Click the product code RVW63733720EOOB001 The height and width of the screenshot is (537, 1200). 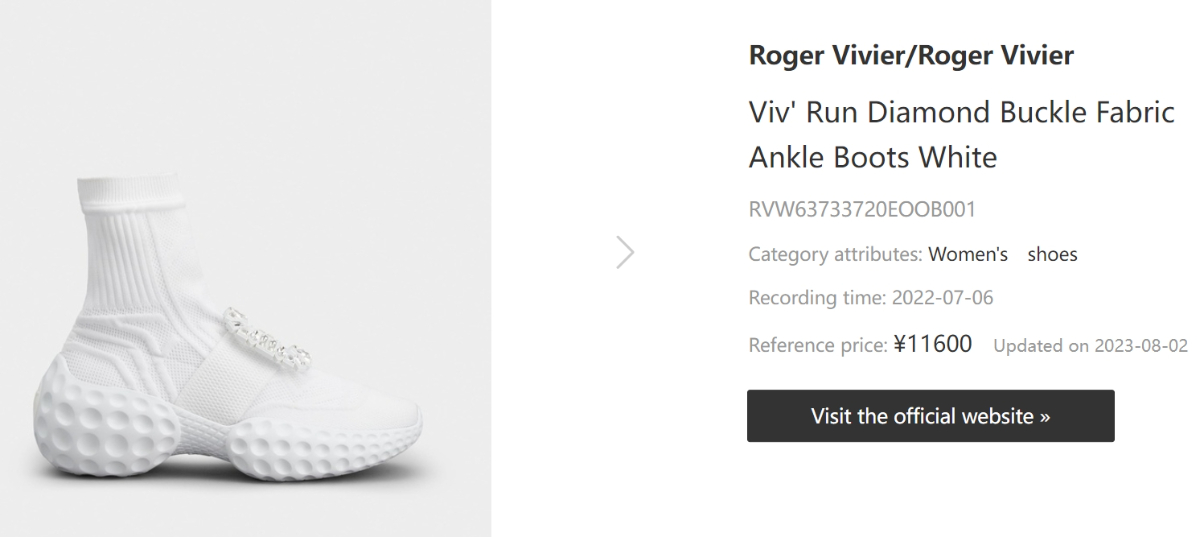point(862,210)
